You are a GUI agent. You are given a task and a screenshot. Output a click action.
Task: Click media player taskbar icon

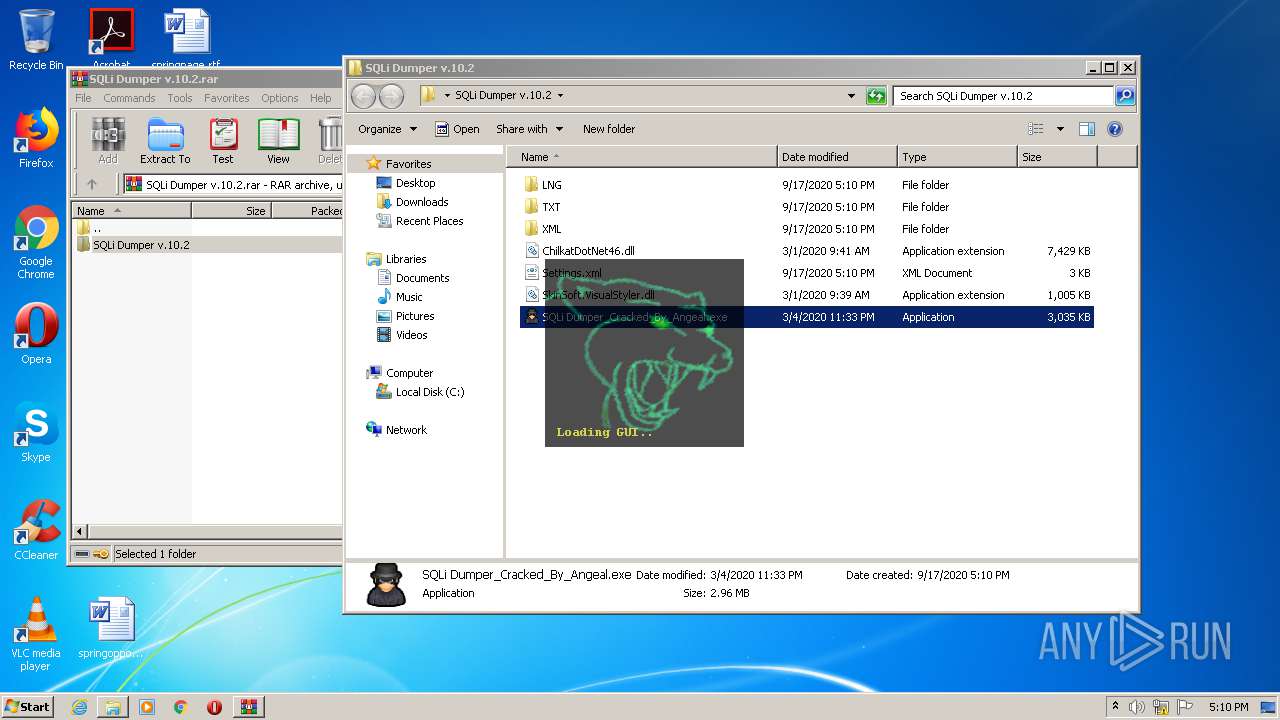pos(147,707)
